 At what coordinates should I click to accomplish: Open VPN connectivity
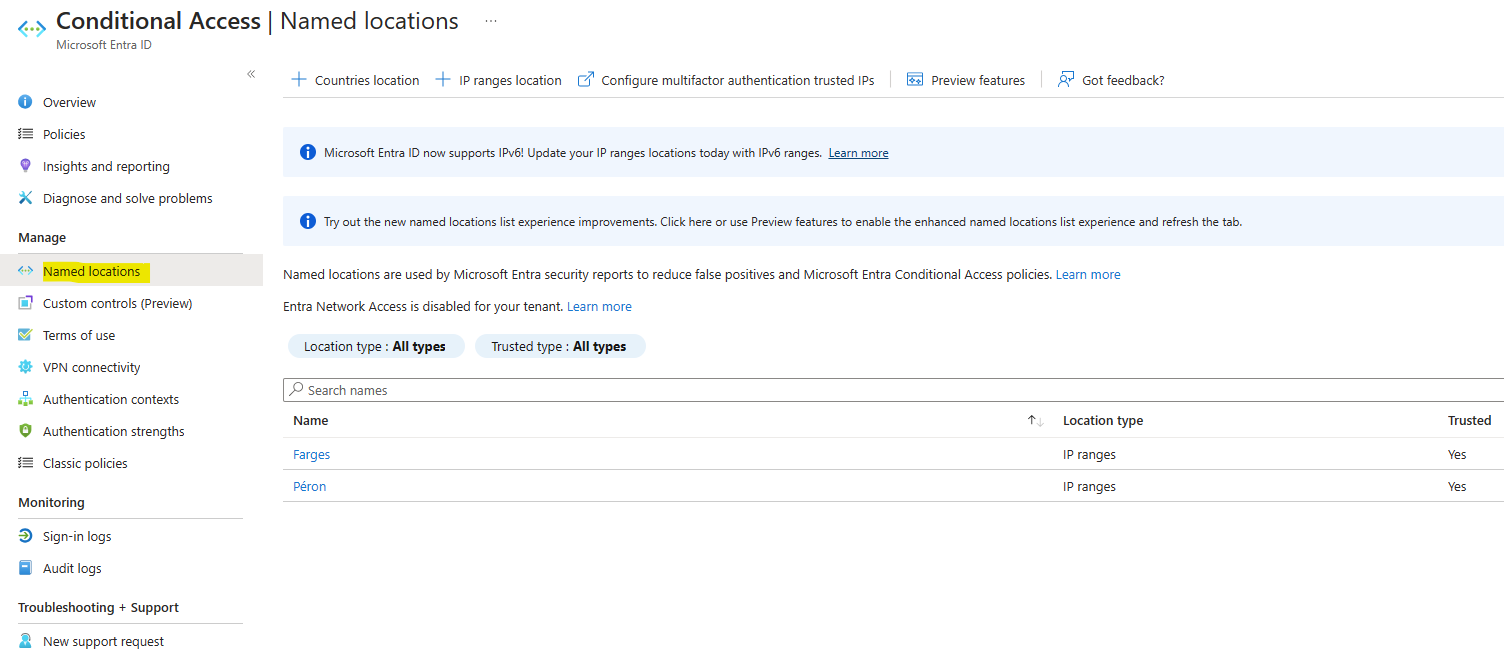point(92,367)
